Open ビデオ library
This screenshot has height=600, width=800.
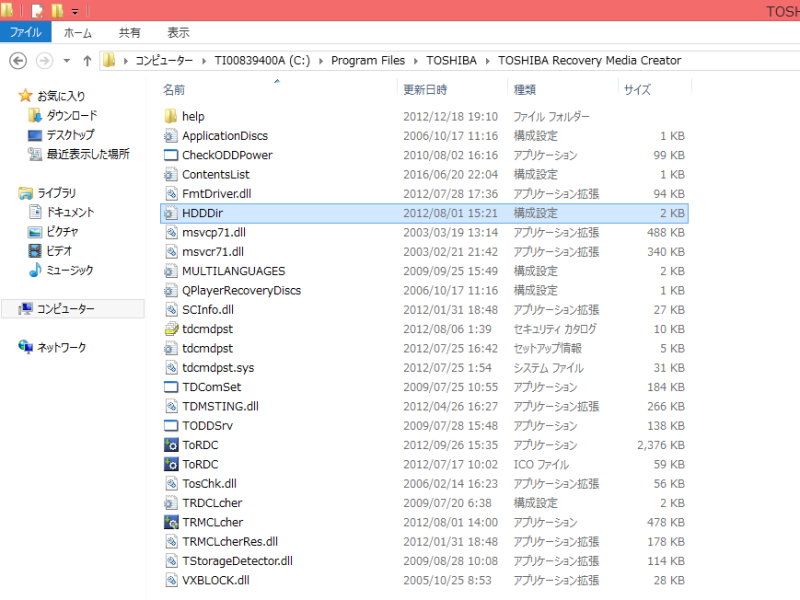pos(59,251)
